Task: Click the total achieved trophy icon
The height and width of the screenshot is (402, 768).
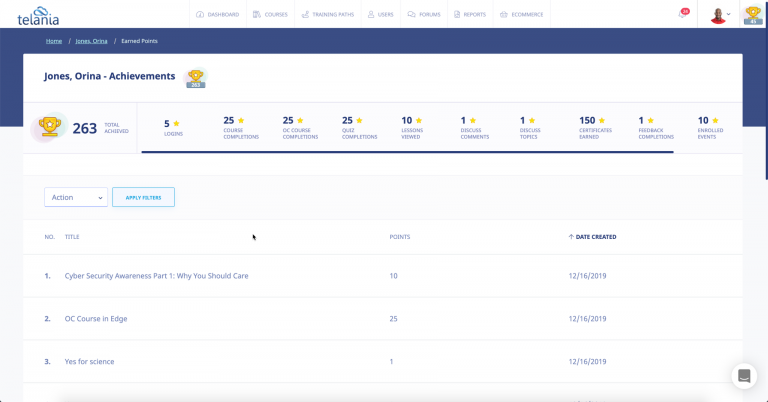Action: [x=47, y=127]
